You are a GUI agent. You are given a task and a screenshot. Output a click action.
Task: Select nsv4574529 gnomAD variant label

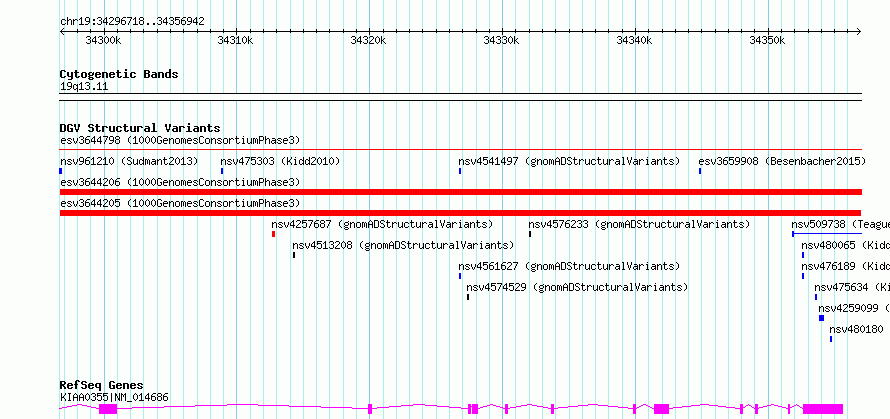click(x=577, y=287)
